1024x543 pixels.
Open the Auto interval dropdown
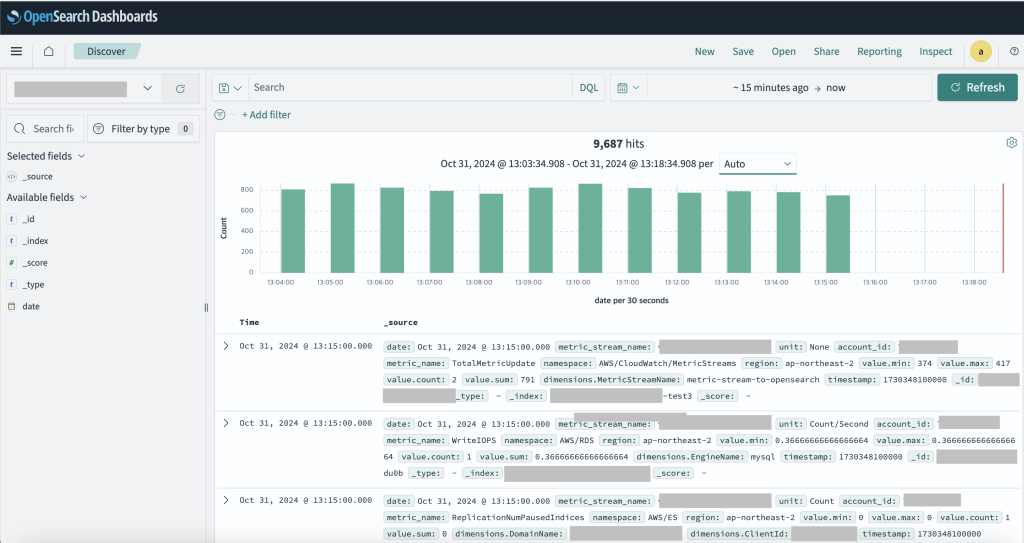758,164
